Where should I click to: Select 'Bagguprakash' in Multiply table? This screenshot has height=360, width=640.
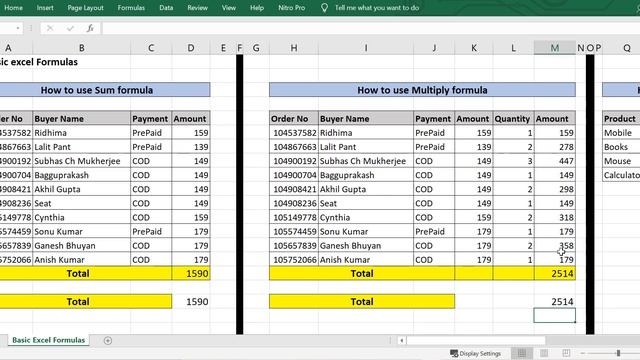coord(366,175)
